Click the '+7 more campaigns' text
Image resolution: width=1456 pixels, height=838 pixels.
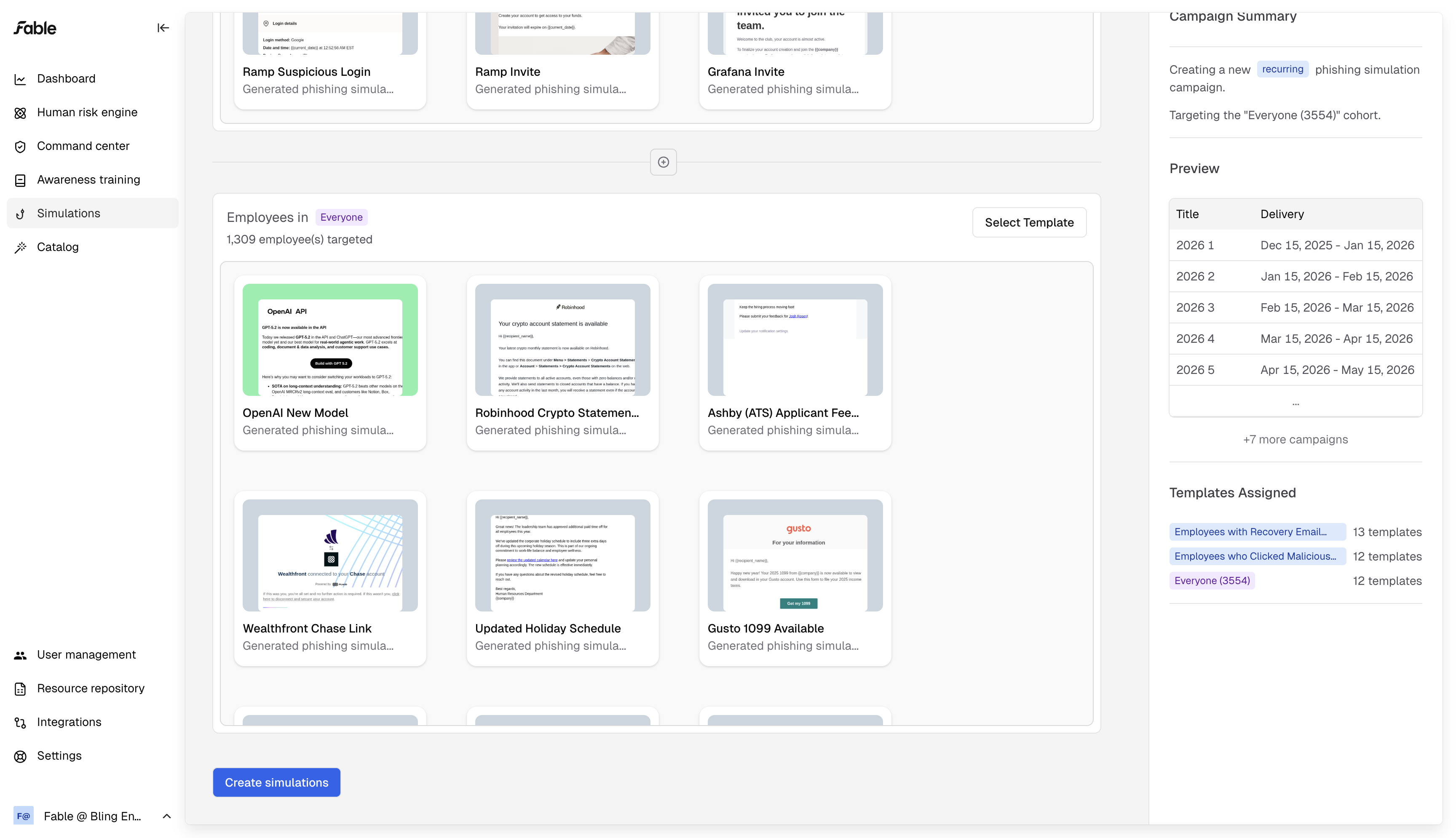point(1295,440)
